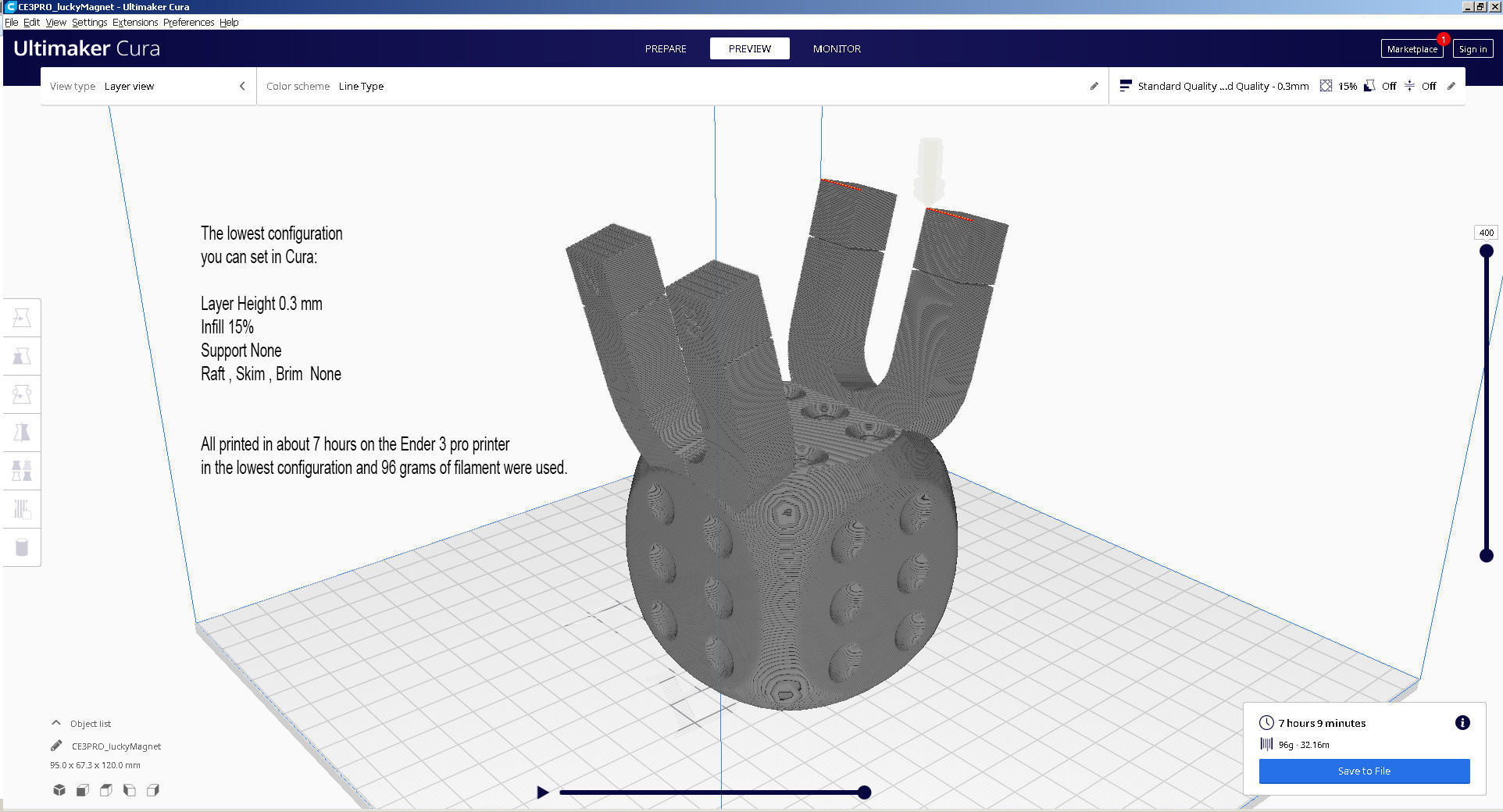Image resolution: width=1503 pixels, height=812 pixels.
Task: Open Standard Quality print settings panel
Action: click(x=1287, y=86)
